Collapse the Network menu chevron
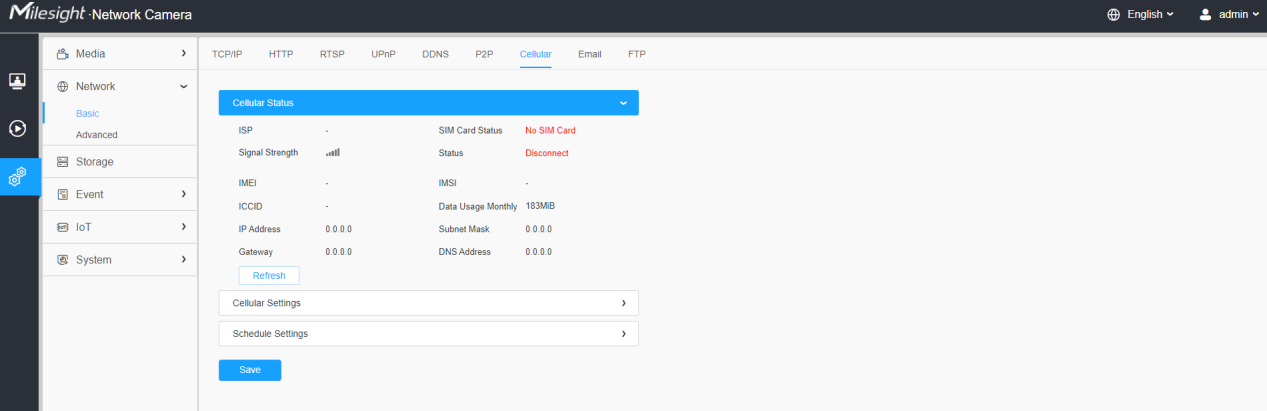The image size is (1267, 411). [x=183, y=86]
